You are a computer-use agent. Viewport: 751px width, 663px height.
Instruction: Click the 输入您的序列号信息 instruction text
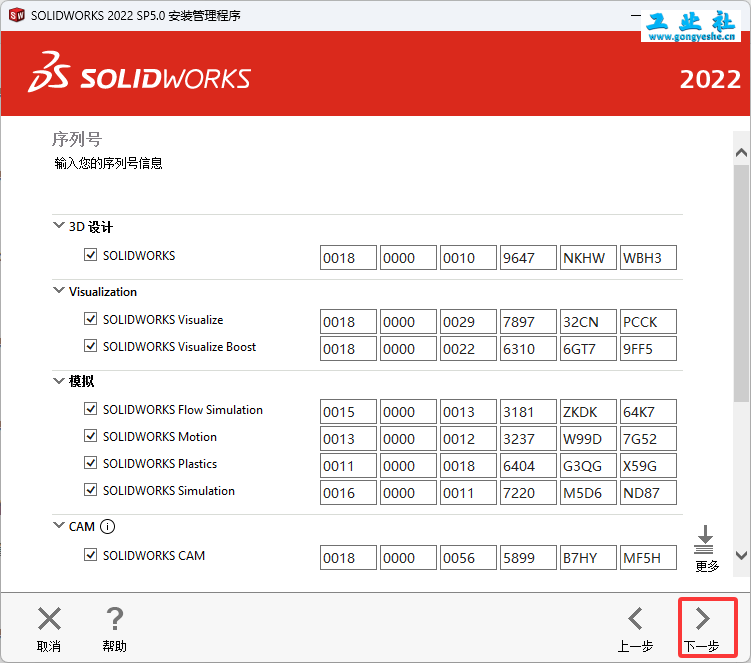coord(108,163)
